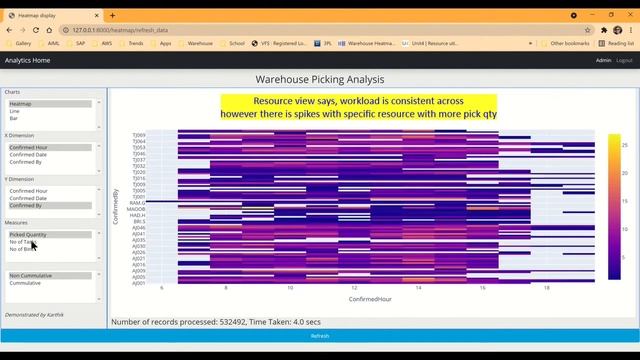Screen dimensions: 640x360
Task: Choose Confirmed Hour for Y Dimension
Action: coord(50,191)
